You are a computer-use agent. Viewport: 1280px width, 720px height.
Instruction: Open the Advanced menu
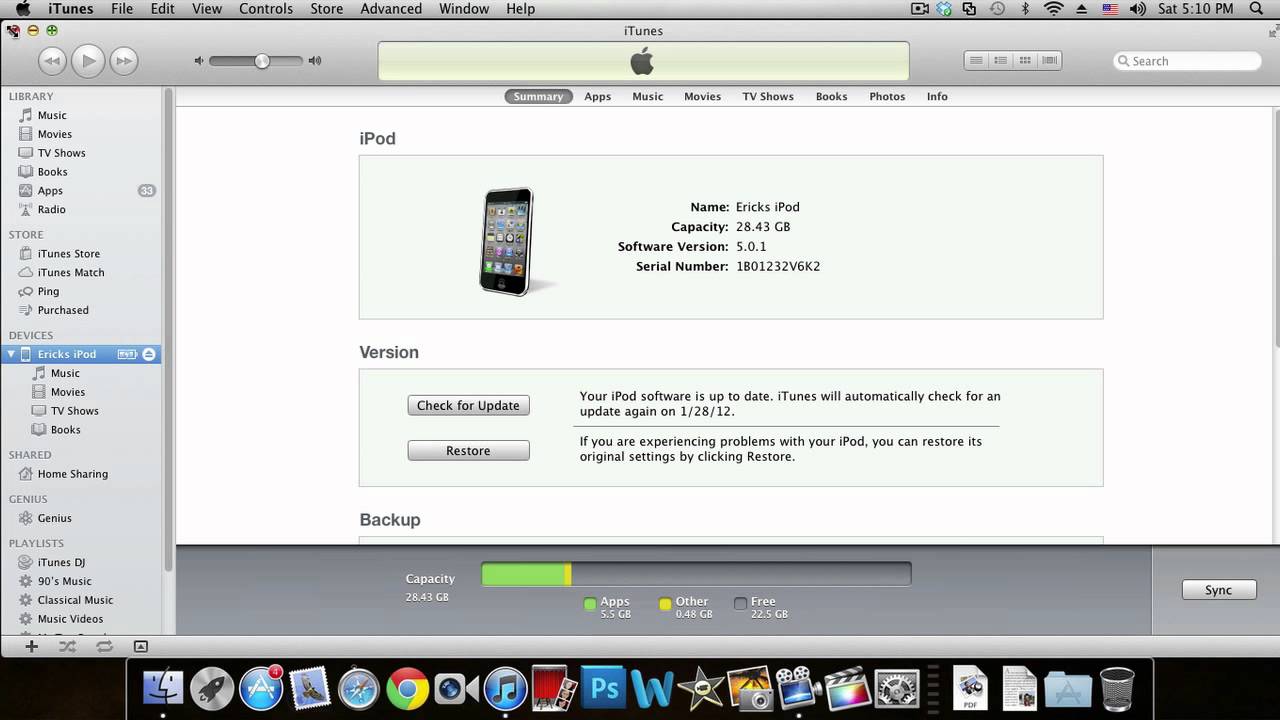point(391,9)
